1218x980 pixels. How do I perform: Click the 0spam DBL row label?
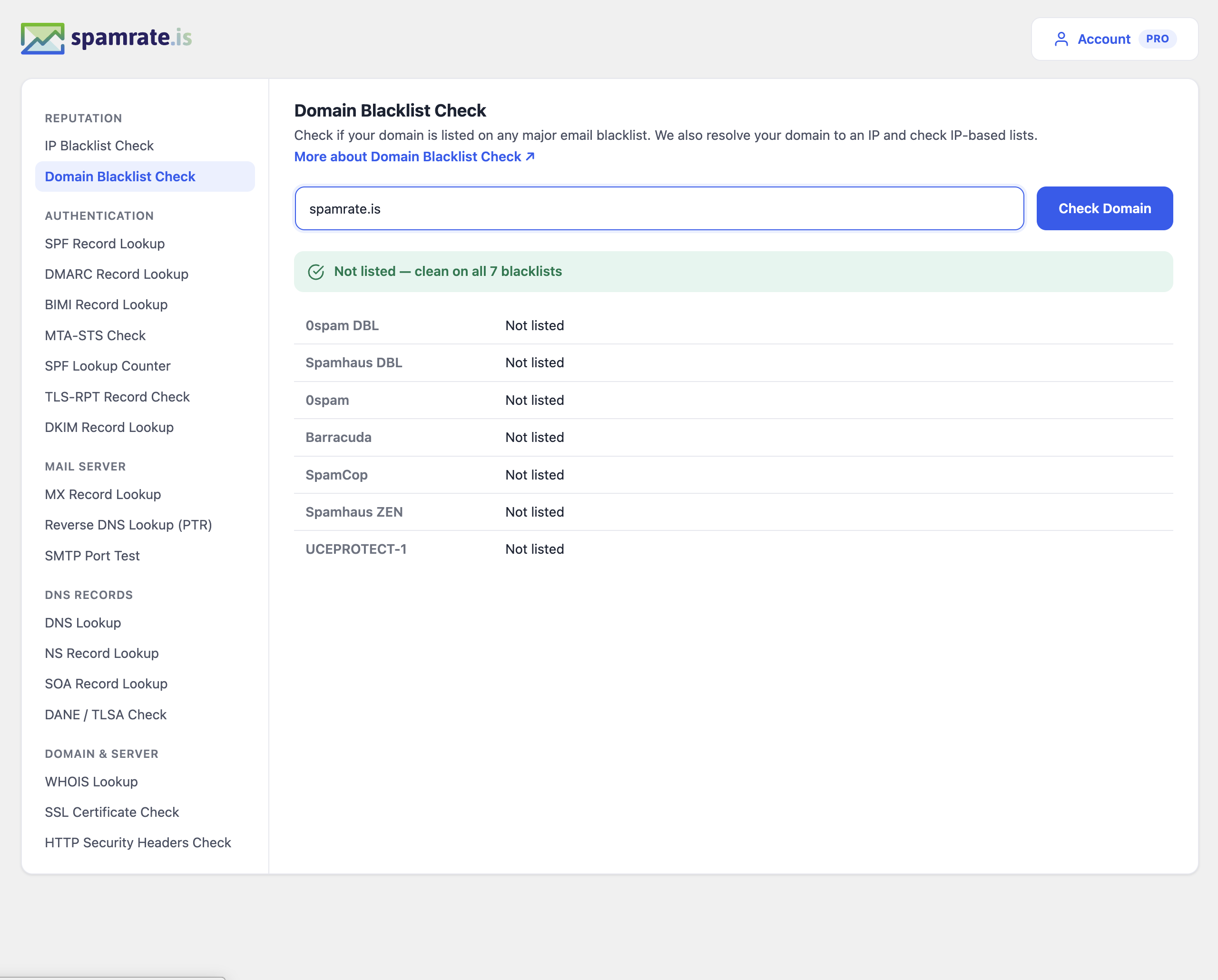(342, 325)
